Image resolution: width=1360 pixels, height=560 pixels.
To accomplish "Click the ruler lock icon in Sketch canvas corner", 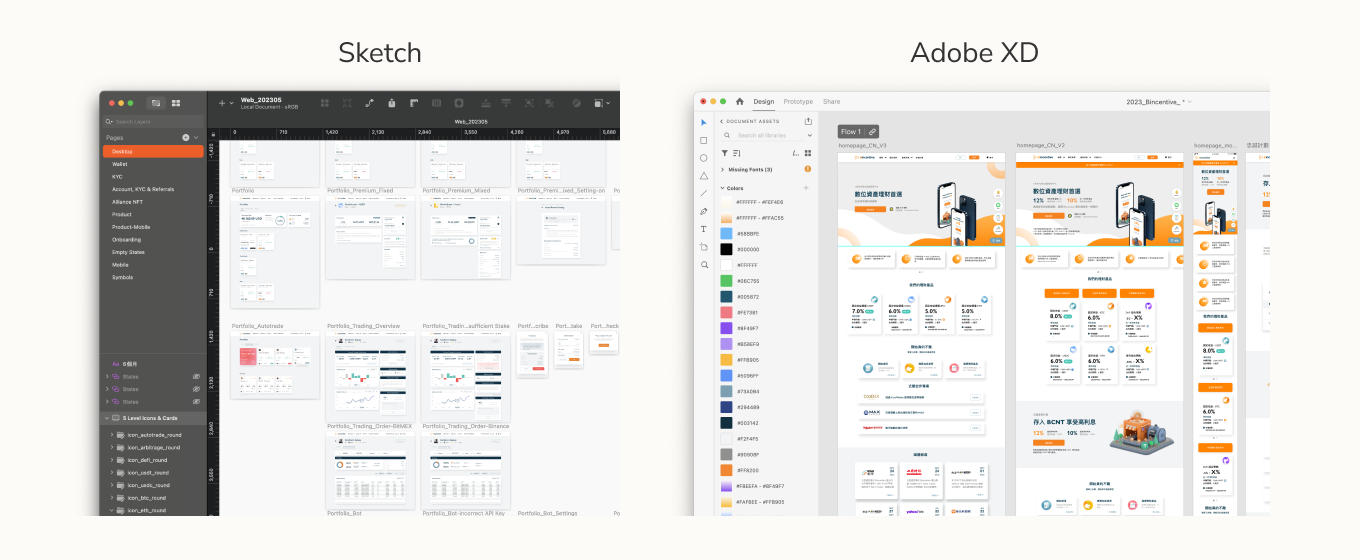I will pos(213,132).
